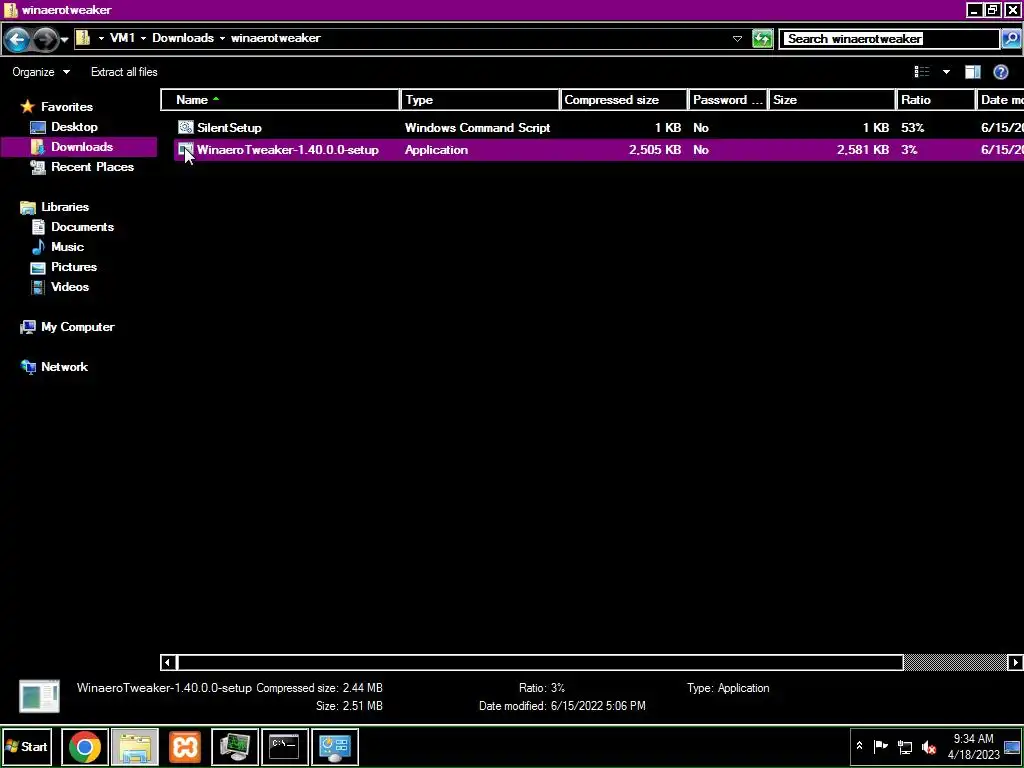Select Libraries in the navigation pane
Image resolution: width=1024 pixels, height=768 pixels.
click(x=65, y=206)
